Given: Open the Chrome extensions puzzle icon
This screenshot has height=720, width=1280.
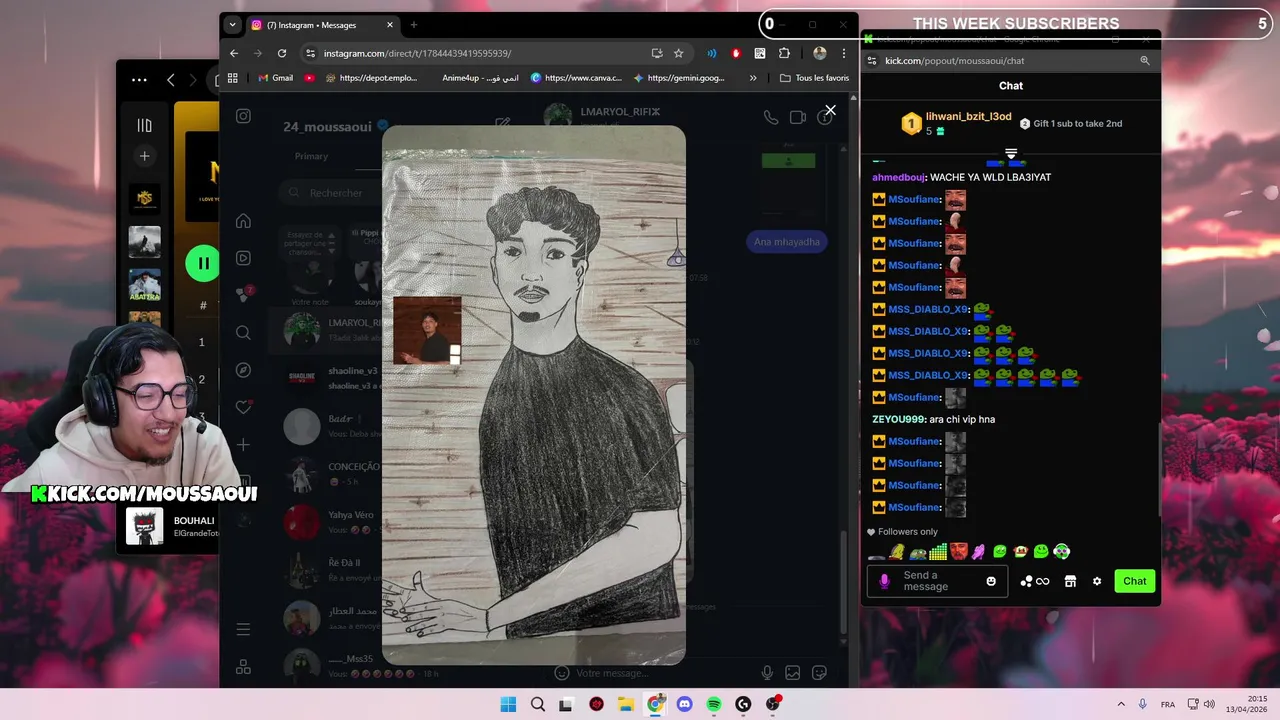Looking at the screenshot, I should [x=784, y=53].
